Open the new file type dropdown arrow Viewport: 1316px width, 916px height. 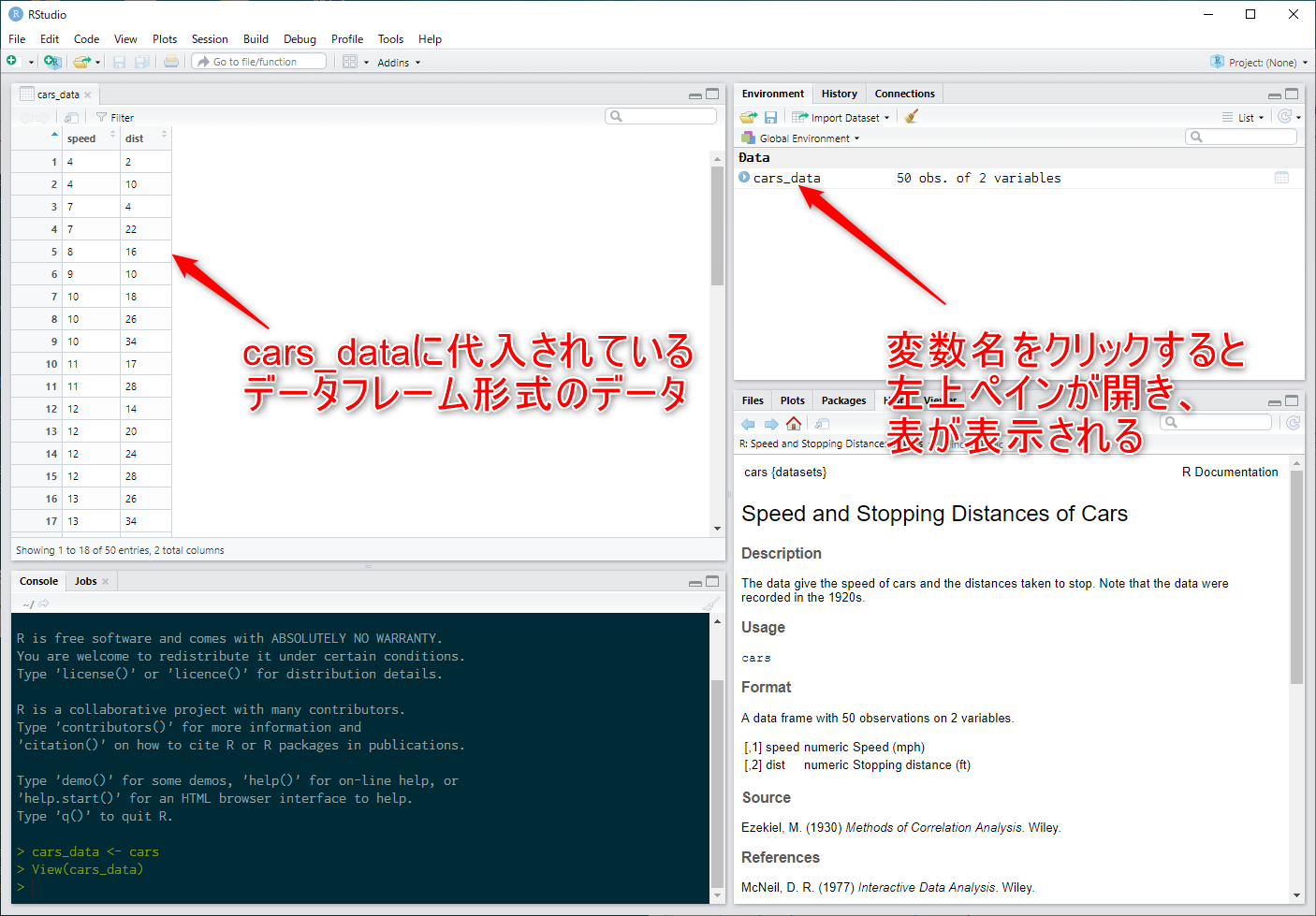pyautogui.click(x=31, y=63)
